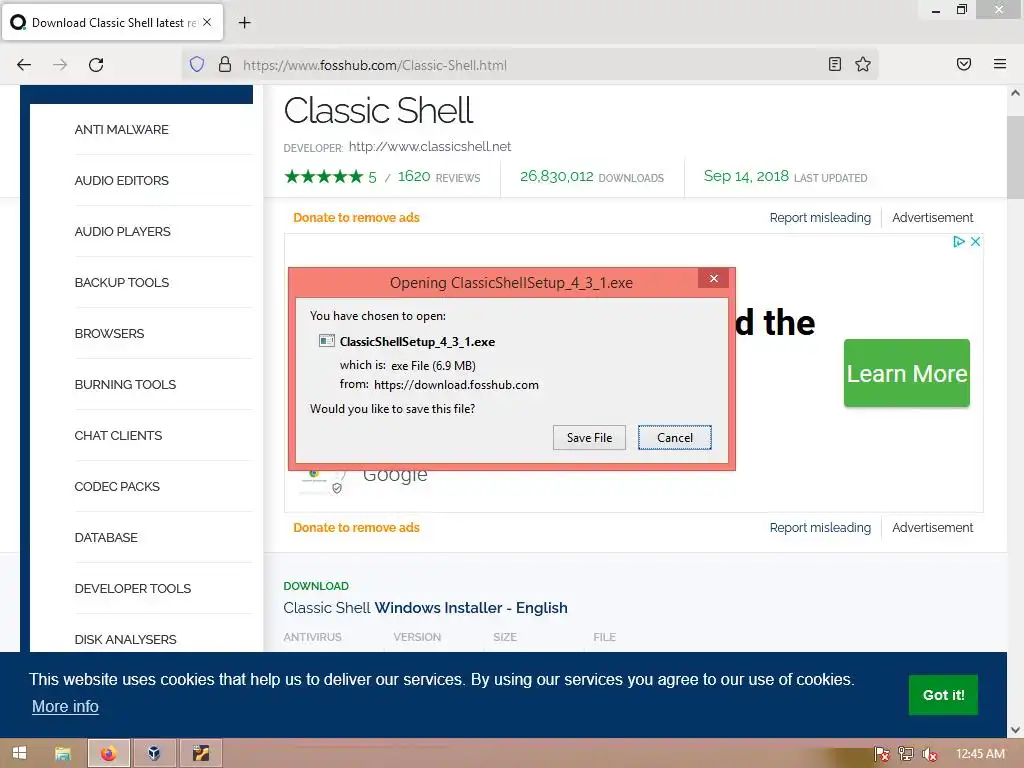Bookmark this page with star icon
1024x768 pixels.
click(x=863, y=64)
